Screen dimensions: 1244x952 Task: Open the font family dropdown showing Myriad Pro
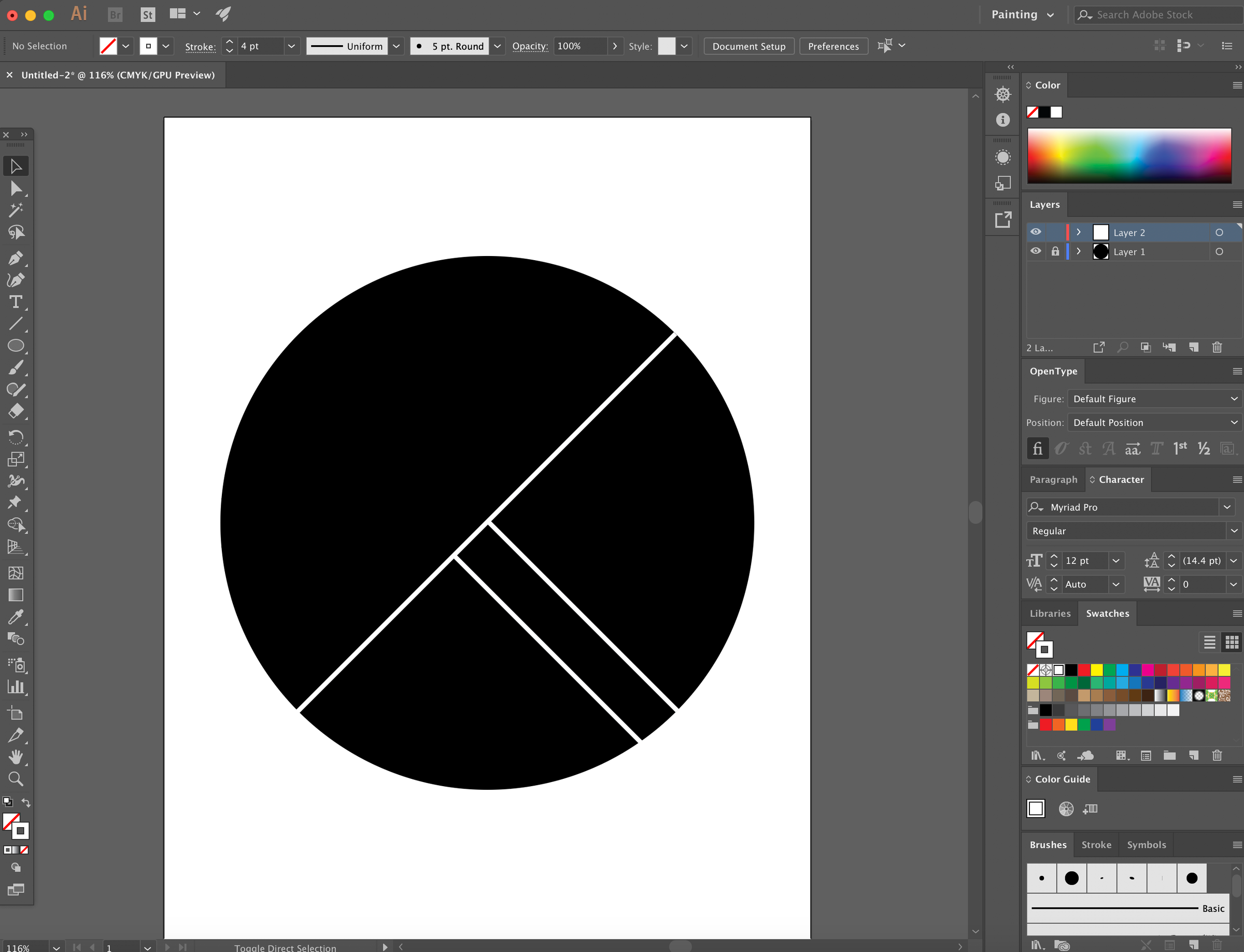[1227, 507]
